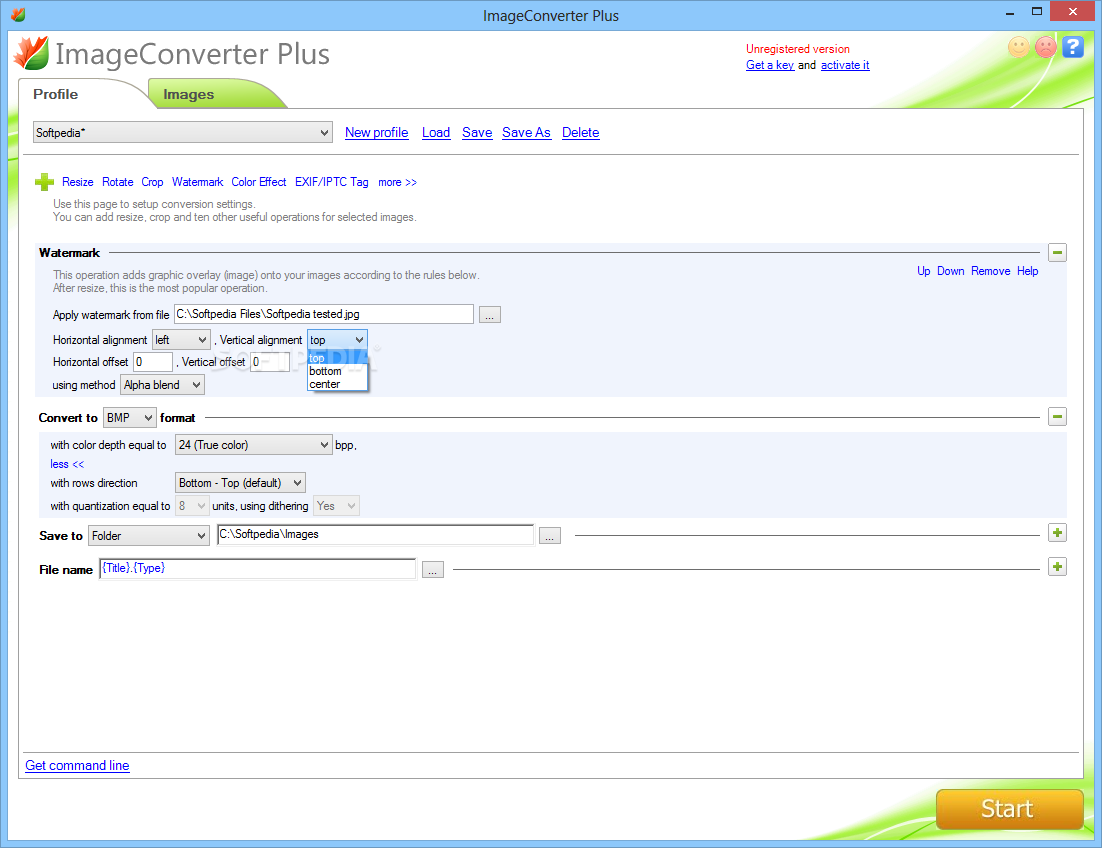Image resolution: width=1102 pixels, height=848 pixels.
Task: Click the Save profile link
Action: tap(477, 132)
